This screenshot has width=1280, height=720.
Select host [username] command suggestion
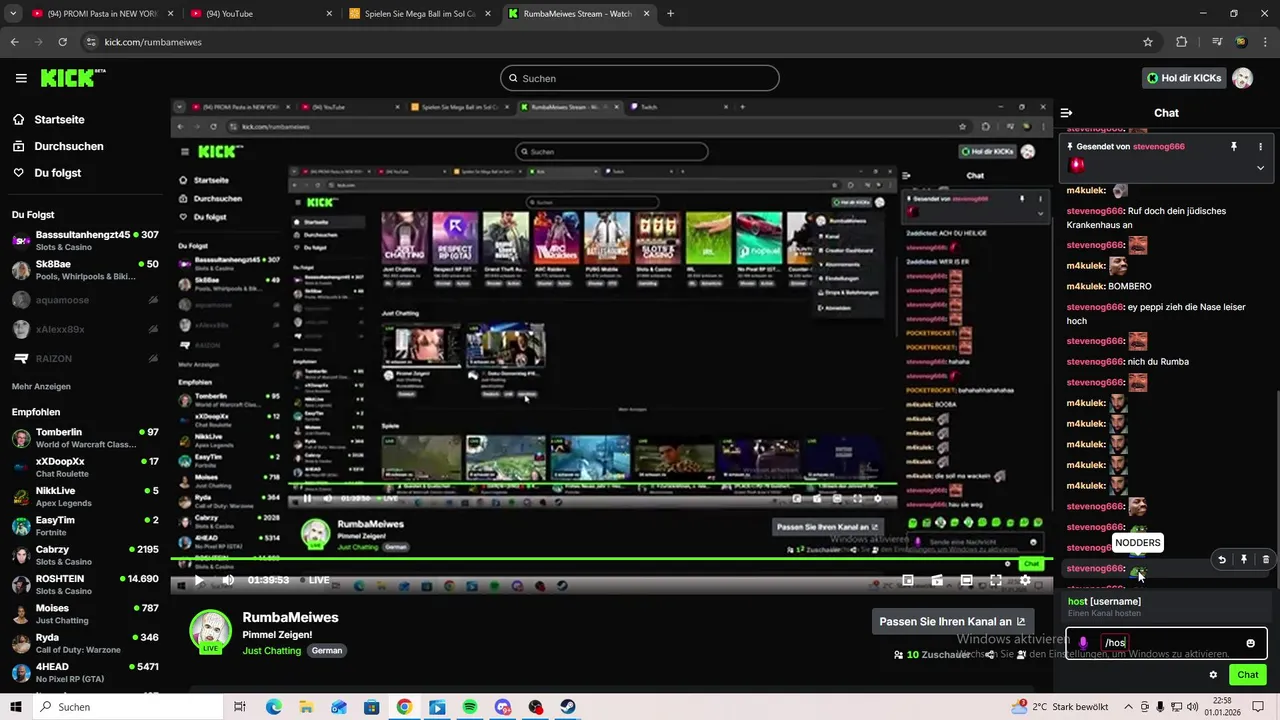(1166, 606)
